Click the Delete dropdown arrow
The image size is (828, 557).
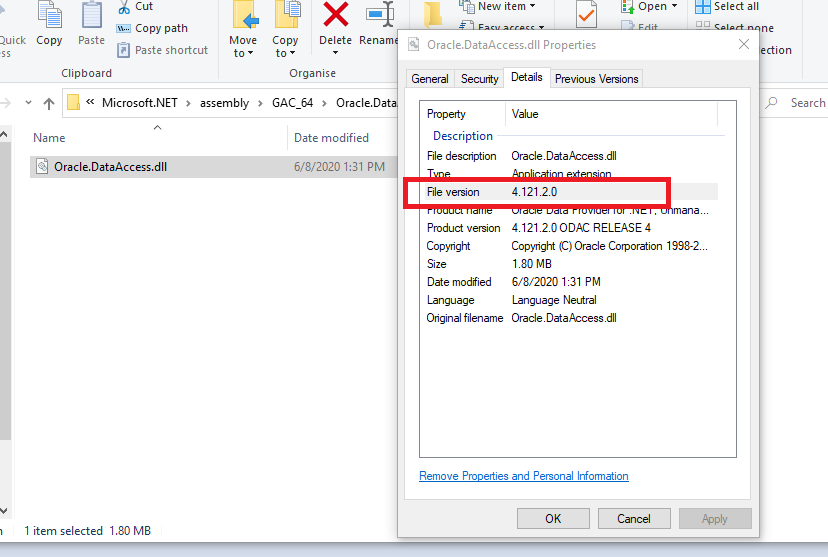click(335, 53)
